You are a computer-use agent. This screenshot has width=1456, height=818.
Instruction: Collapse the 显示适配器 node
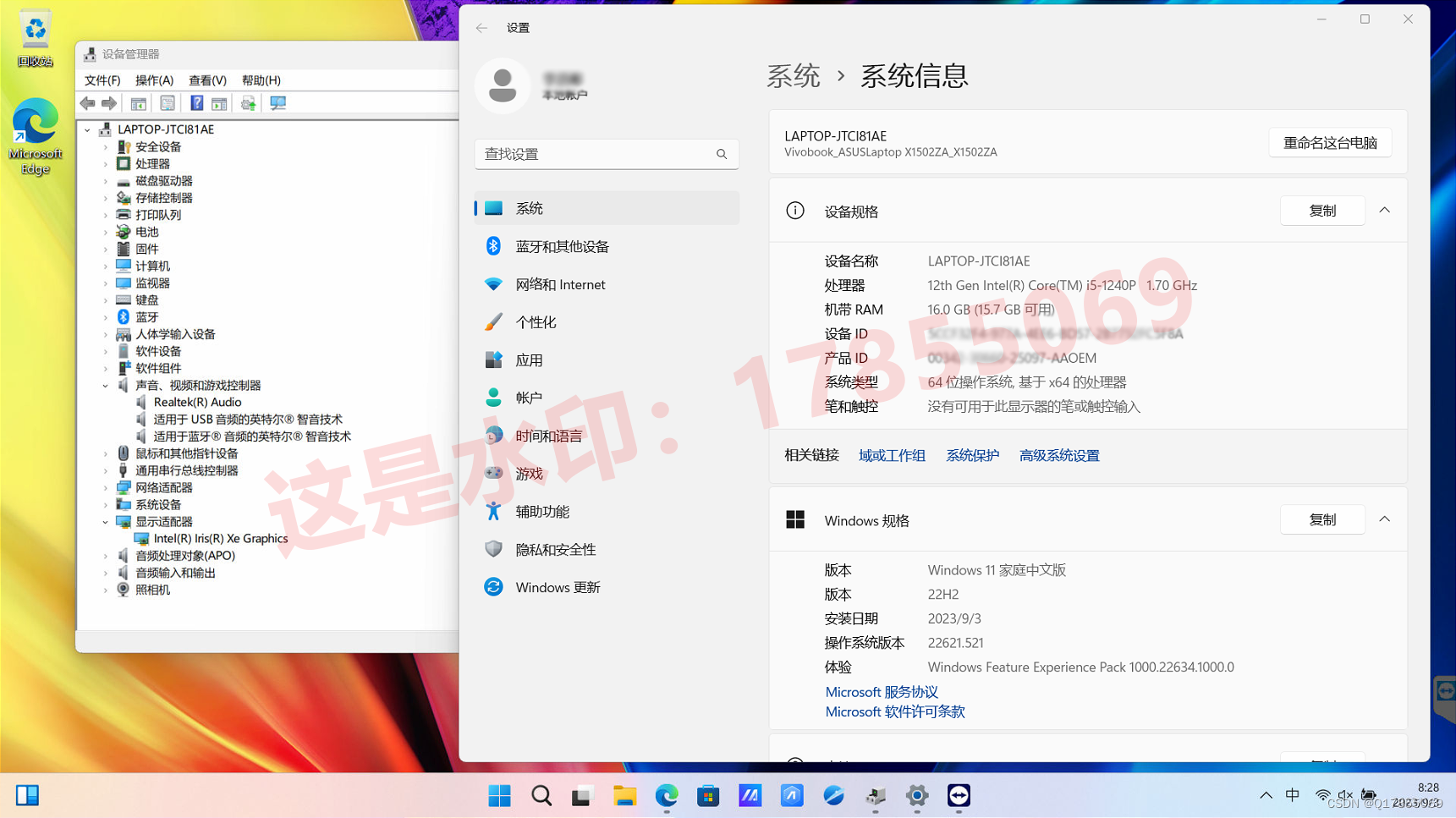pos(106,522)
